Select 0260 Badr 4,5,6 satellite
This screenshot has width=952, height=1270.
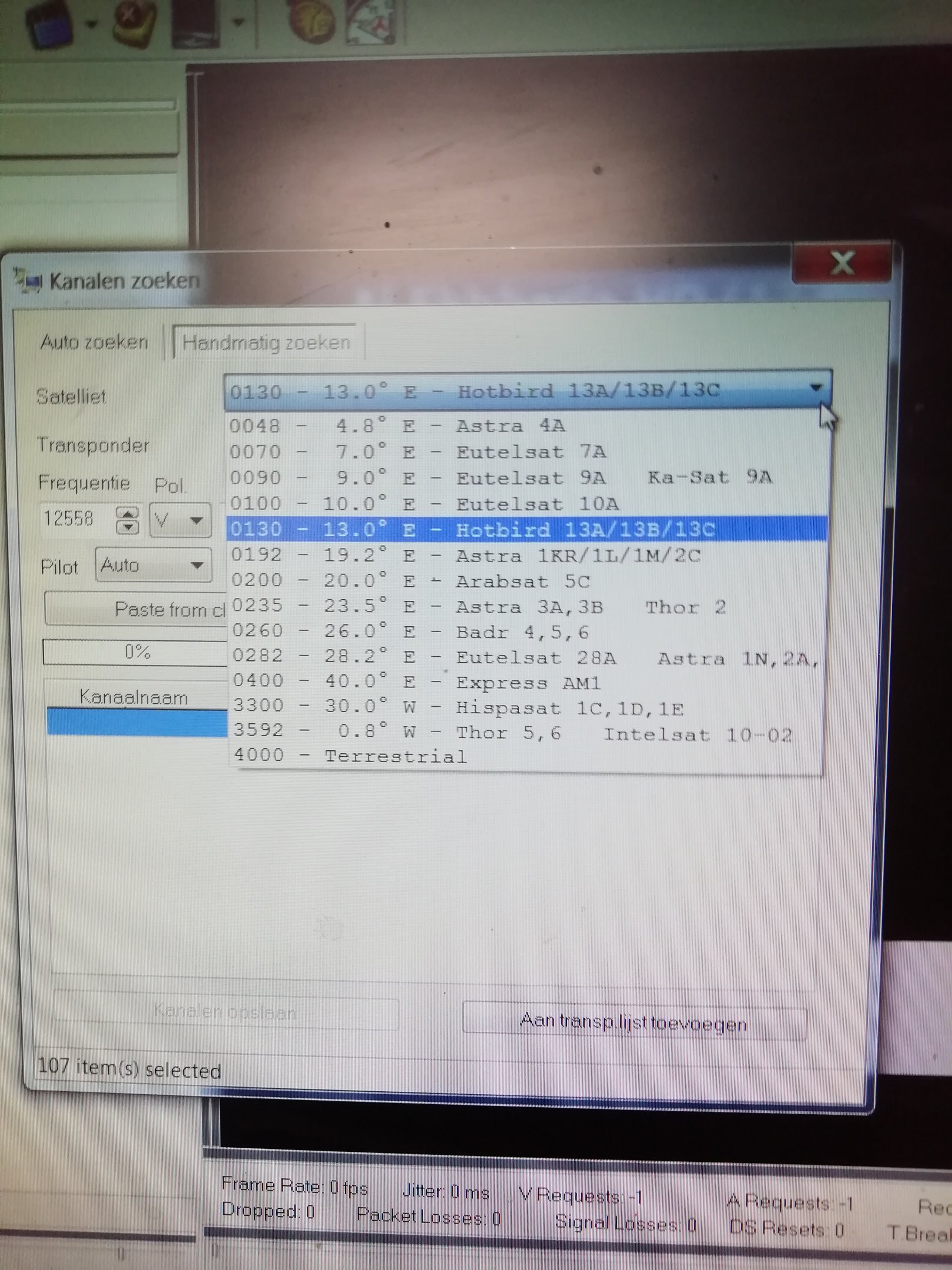tap(527, 631)
